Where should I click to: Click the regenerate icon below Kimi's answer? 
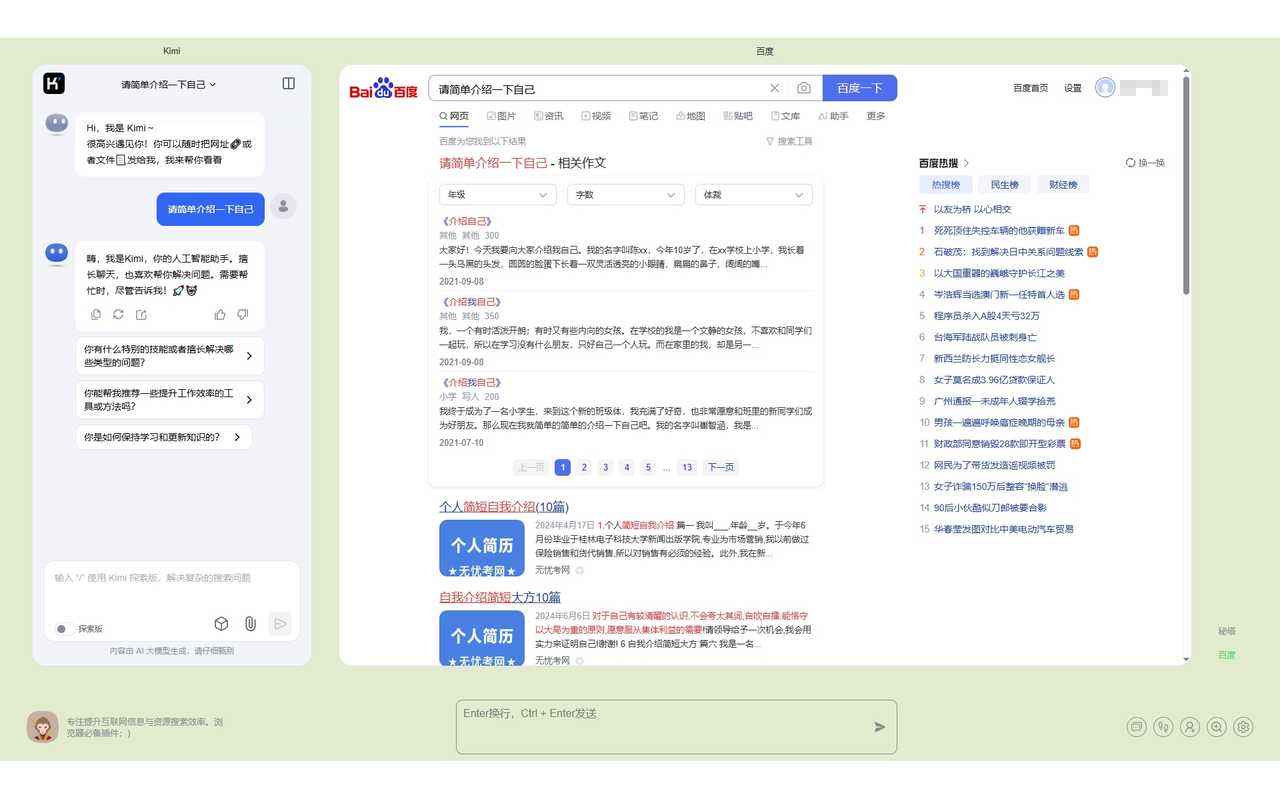[119, 314]
